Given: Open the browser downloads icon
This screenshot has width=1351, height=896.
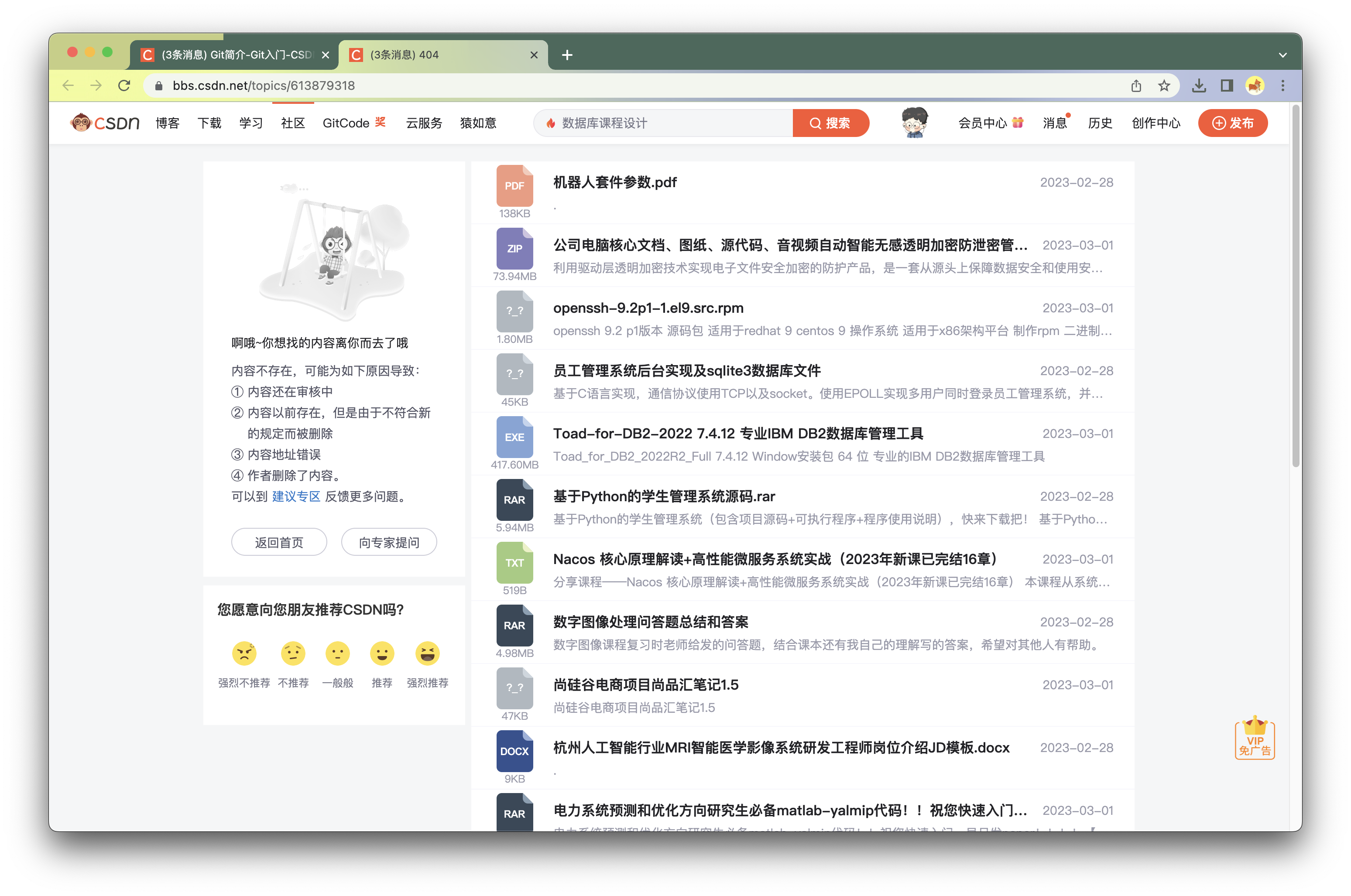Looking at the screenshot, I should pos(1199,85).
